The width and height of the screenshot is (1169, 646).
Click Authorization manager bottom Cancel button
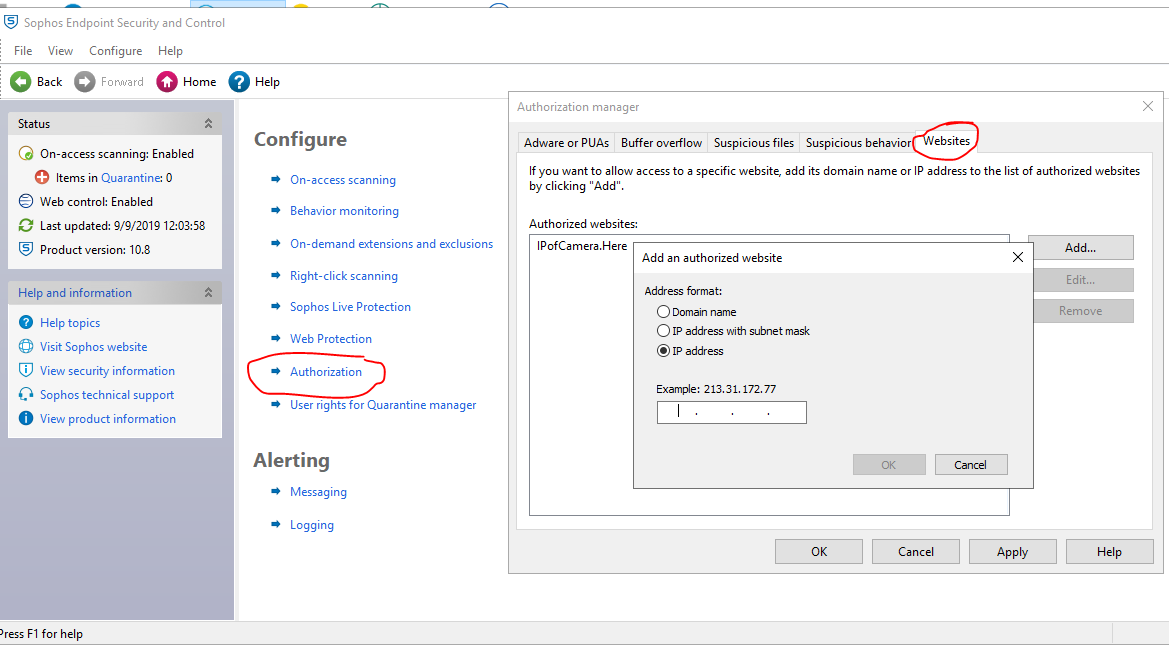pos(916,552)
